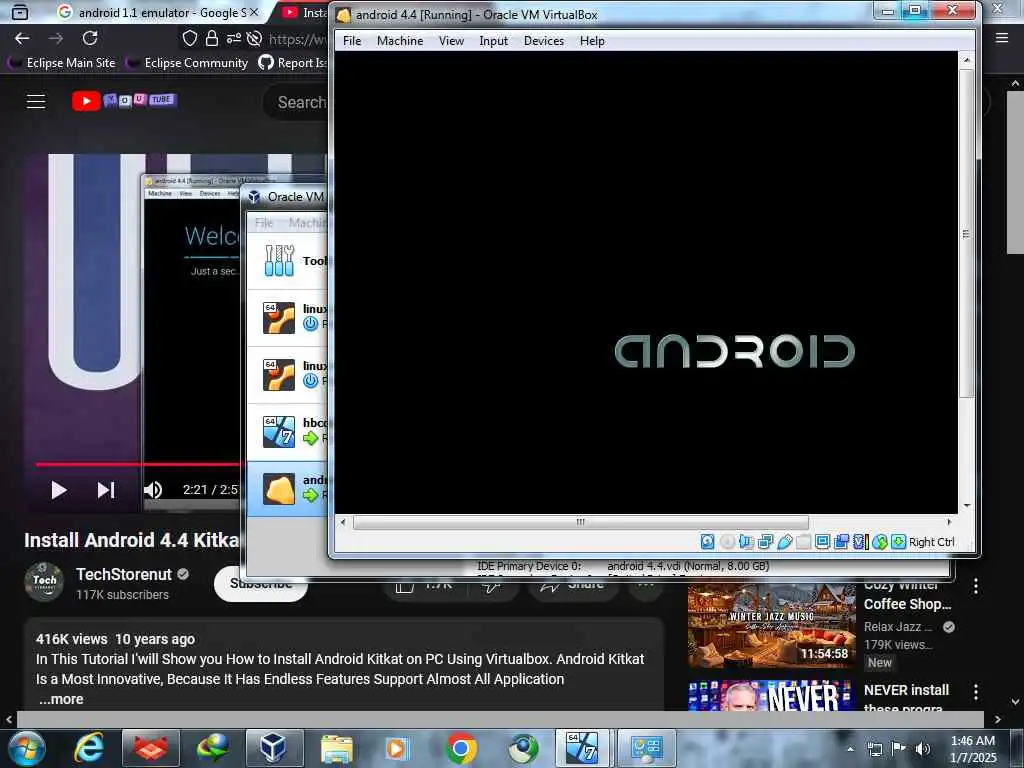Close the 'android 1.1 emulator' browser tab
Screen dimensions: 1024x768
pos(253,12)
